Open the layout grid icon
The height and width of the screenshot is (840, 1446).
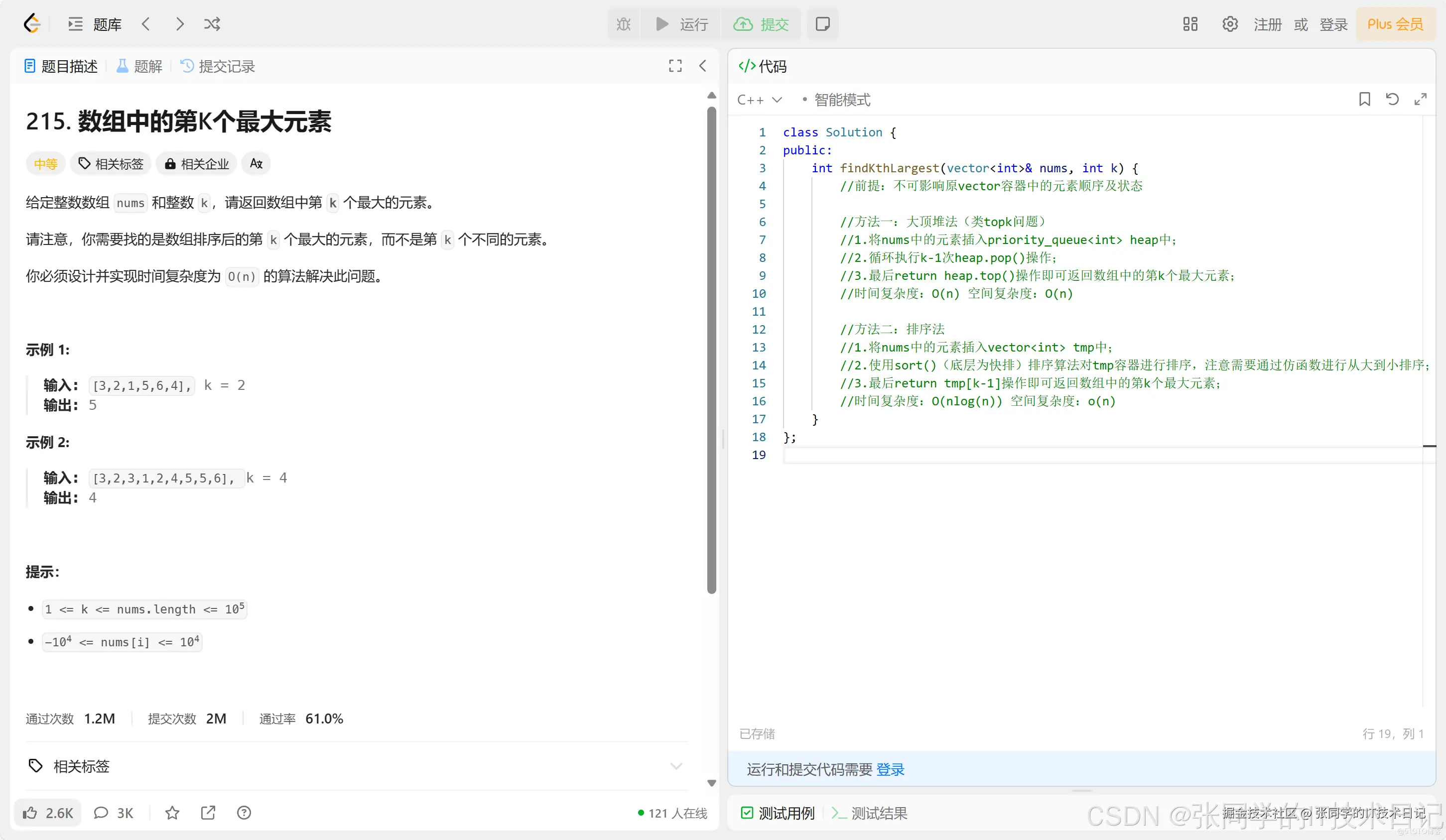(1190, 24)
